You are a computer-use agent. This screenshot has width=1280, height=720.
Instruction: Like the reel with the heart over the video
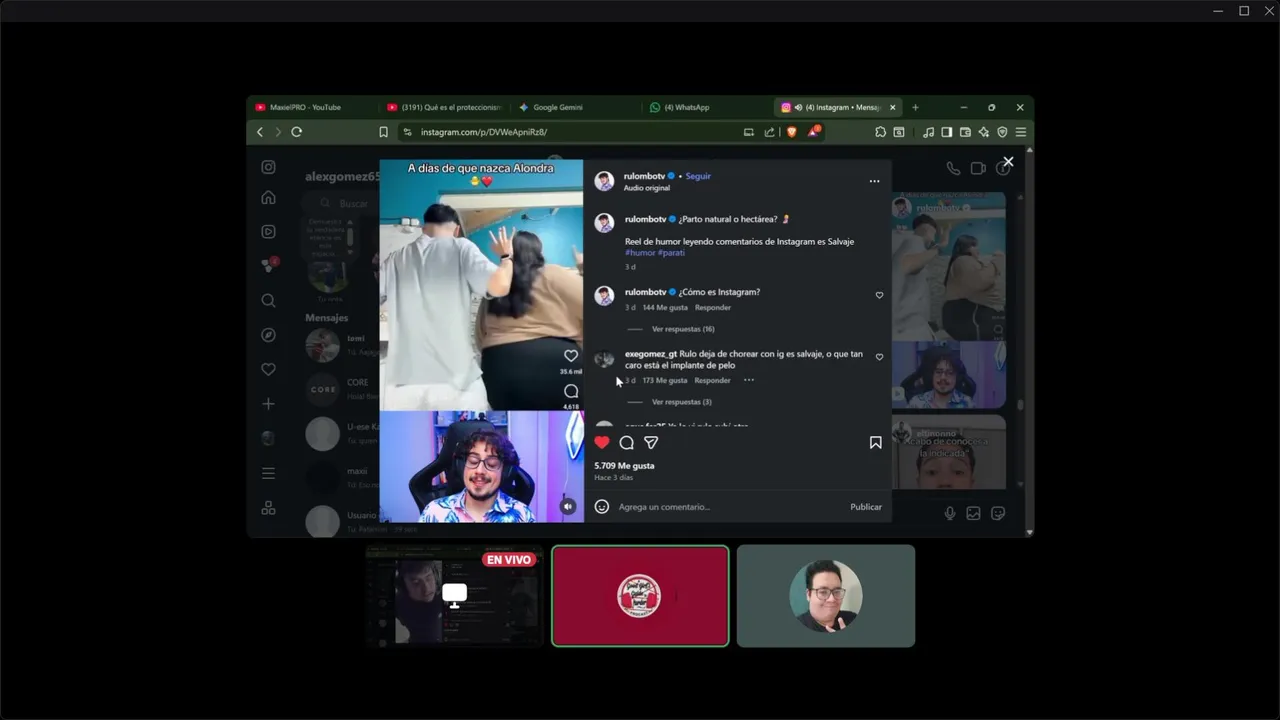571,356
